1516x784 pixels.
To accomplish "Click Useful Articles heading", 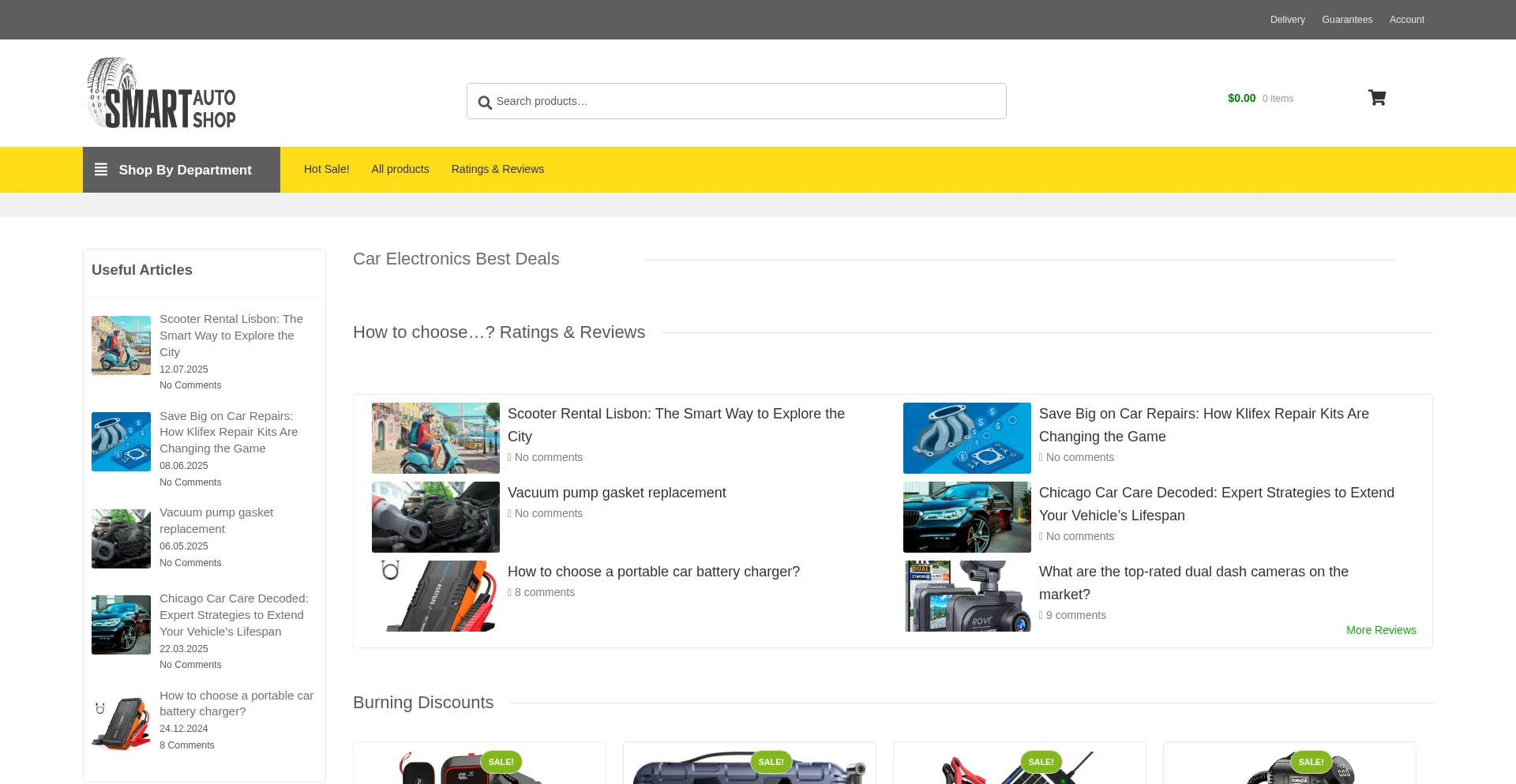I will (142, 270).
